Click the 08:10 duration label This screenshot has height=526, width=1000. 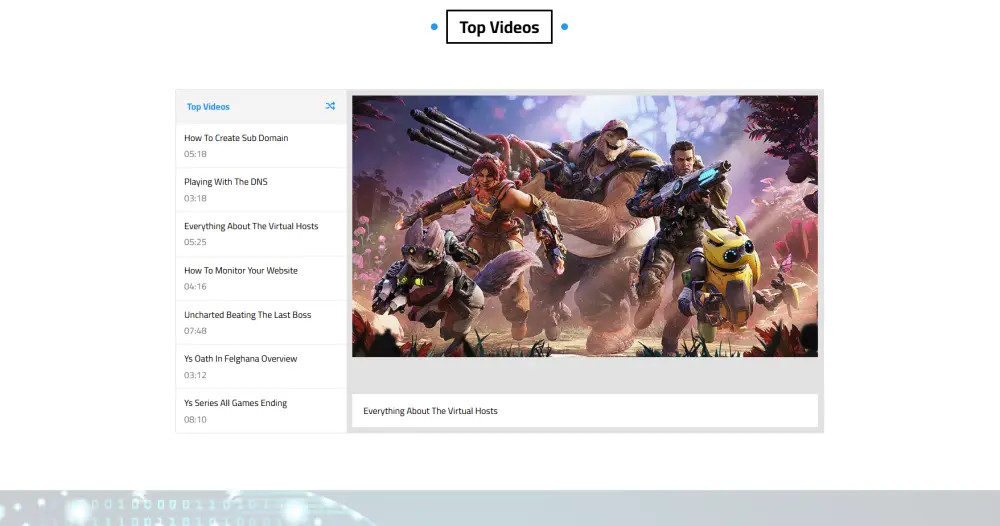(195, 420)
